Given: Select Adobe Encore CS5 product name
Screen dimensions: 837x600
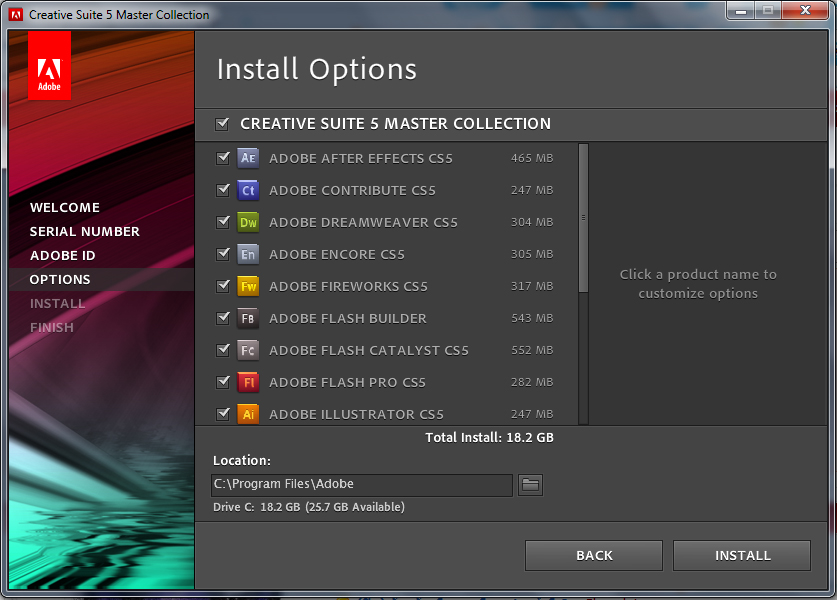Looking at the screenshot, I should click(337, 255).
